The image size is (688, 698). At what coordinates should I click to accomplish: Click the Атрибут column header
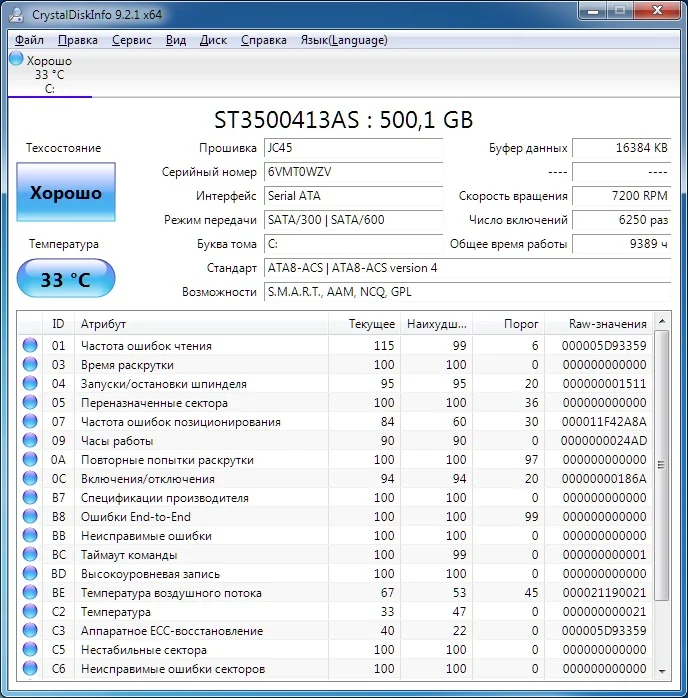point(201,324)
